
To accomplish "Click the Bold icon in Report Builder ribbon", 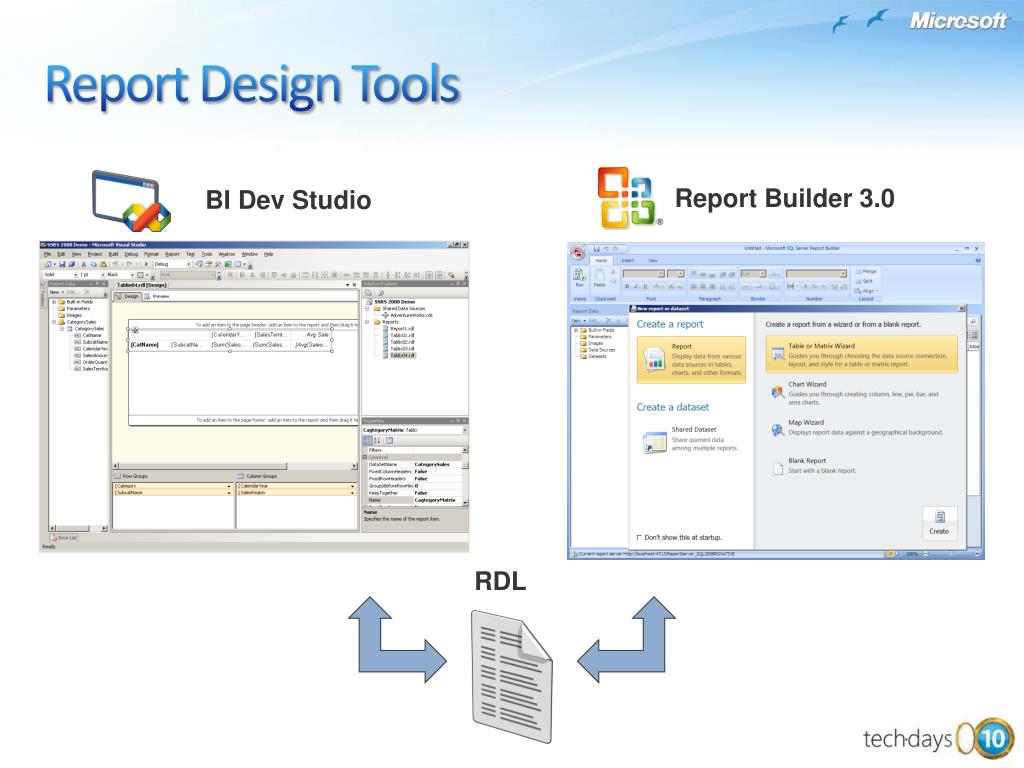I will click(x=627, y=286).
